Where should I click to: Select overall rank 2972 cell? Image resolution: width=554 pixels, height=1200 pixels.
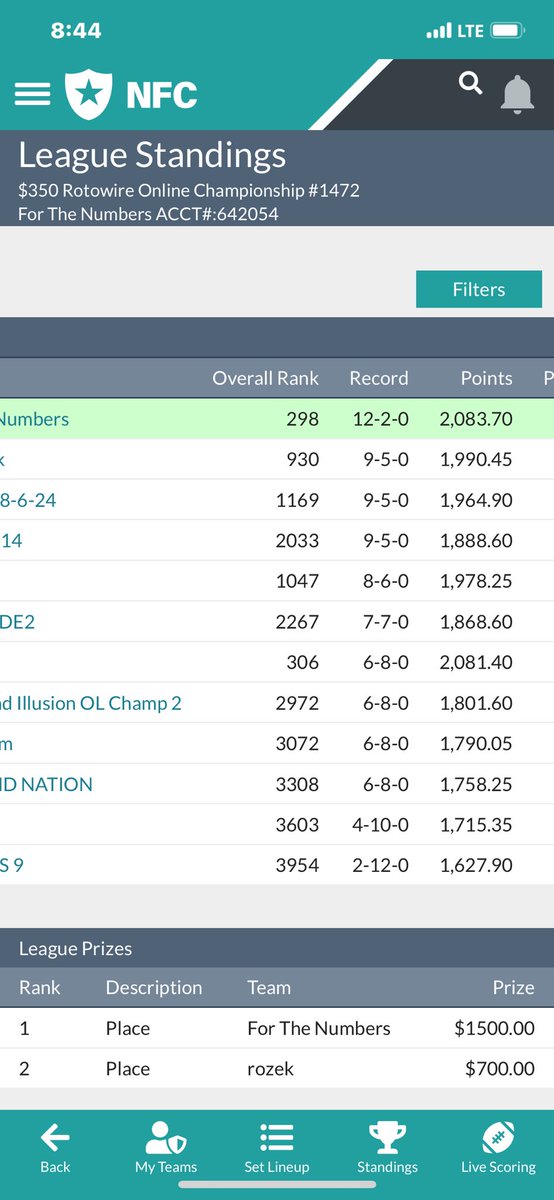coord(297,703)
